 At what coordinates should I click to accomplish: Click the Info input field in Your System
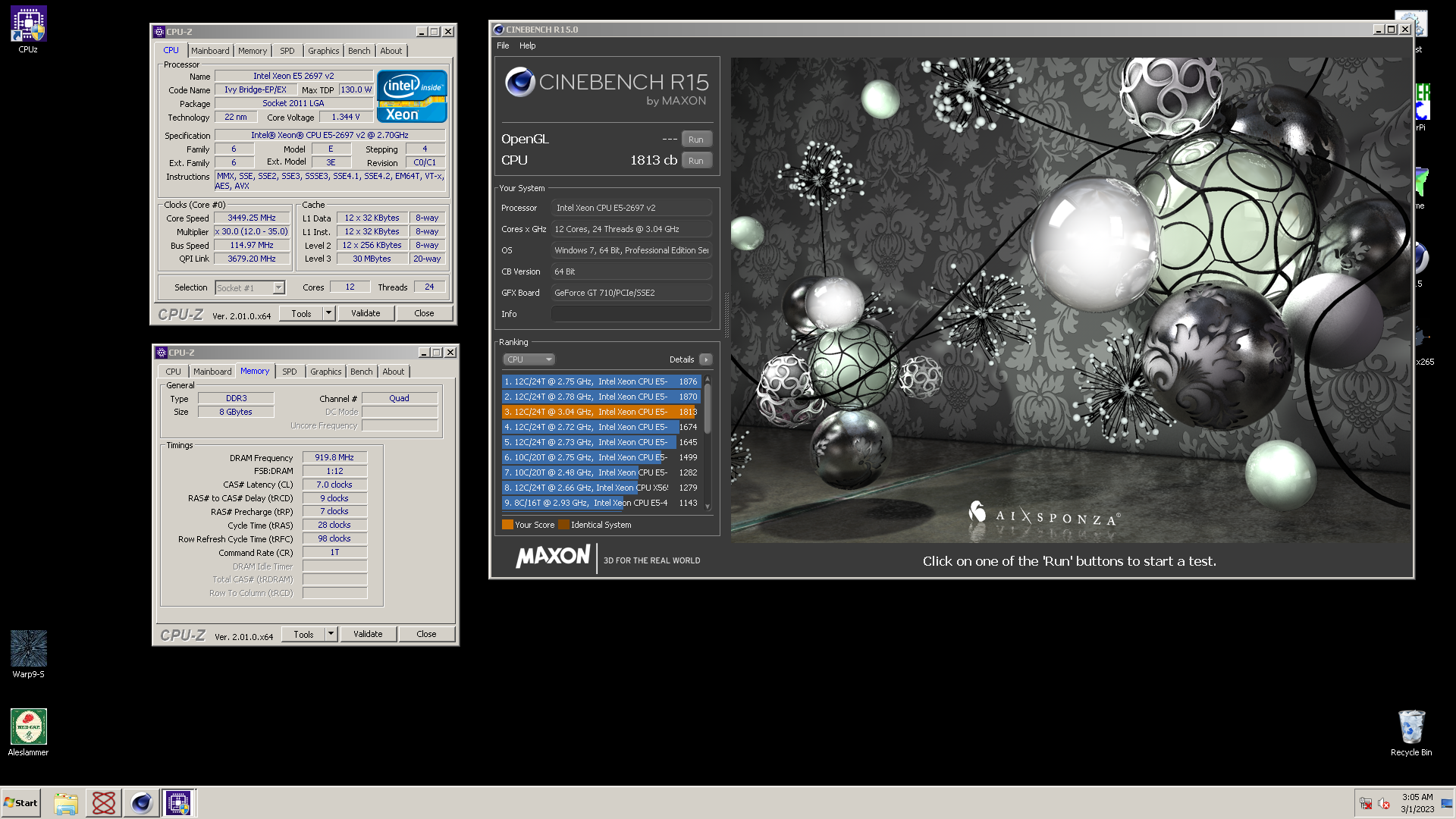tap(631, 314)
